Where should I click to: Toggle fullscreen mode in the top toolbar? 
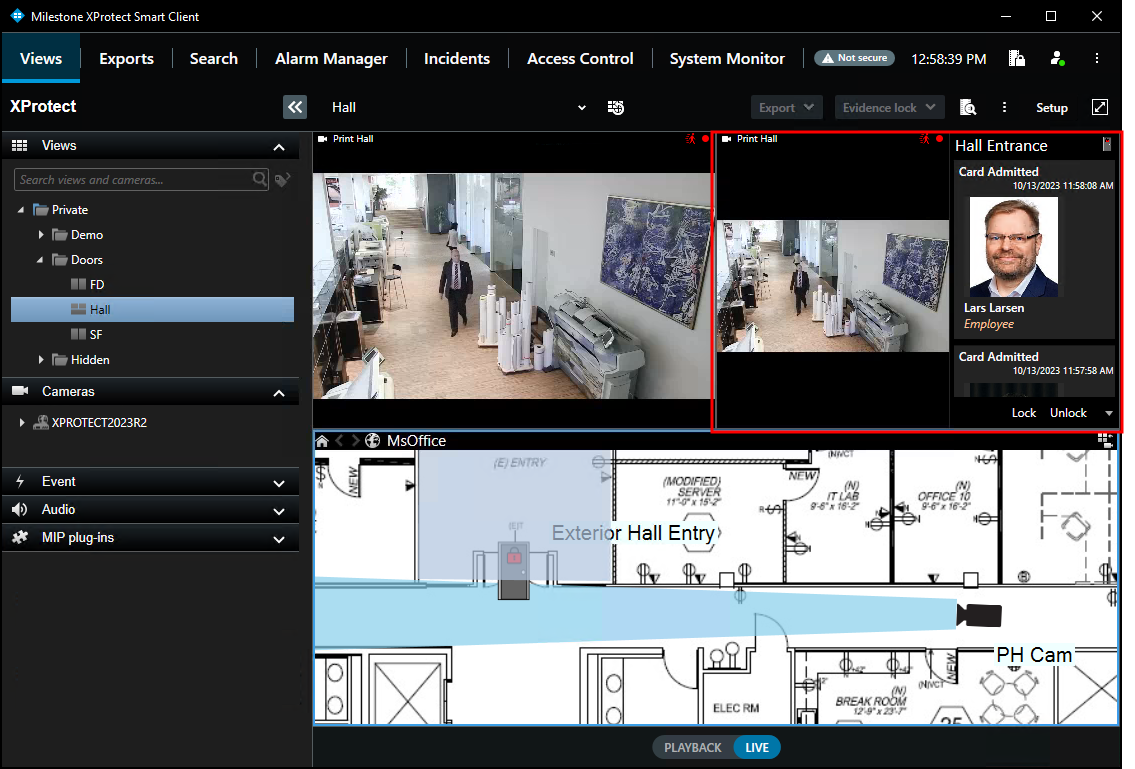(x=1100, y=107)
